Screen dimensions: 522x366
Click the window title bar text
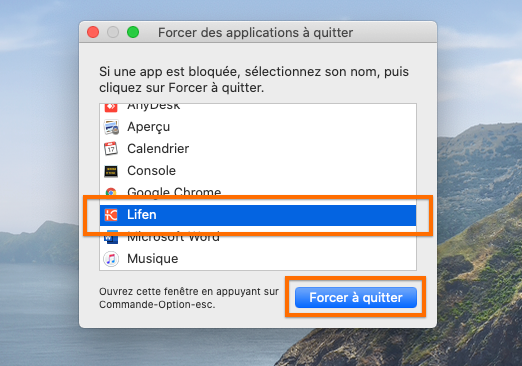click(x=255, y=33)
